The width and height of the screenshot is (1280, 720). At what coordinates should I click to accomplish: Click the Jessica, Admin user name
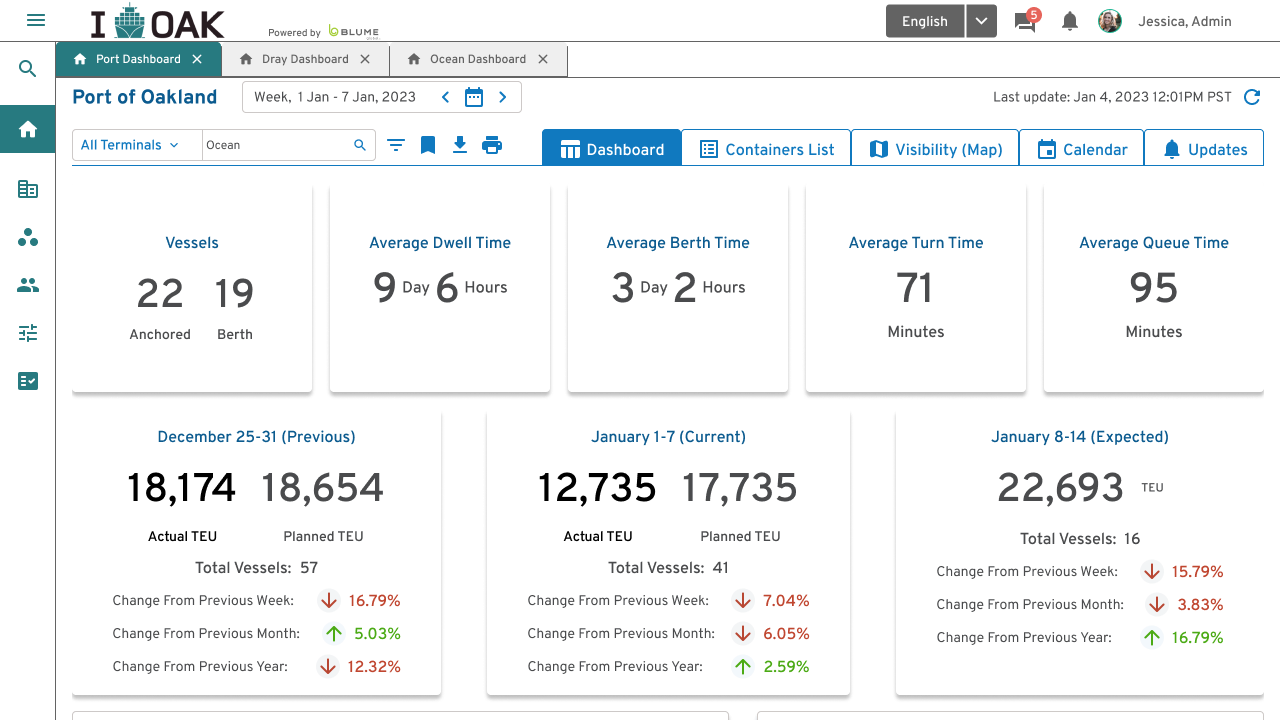pos(1185,21)
